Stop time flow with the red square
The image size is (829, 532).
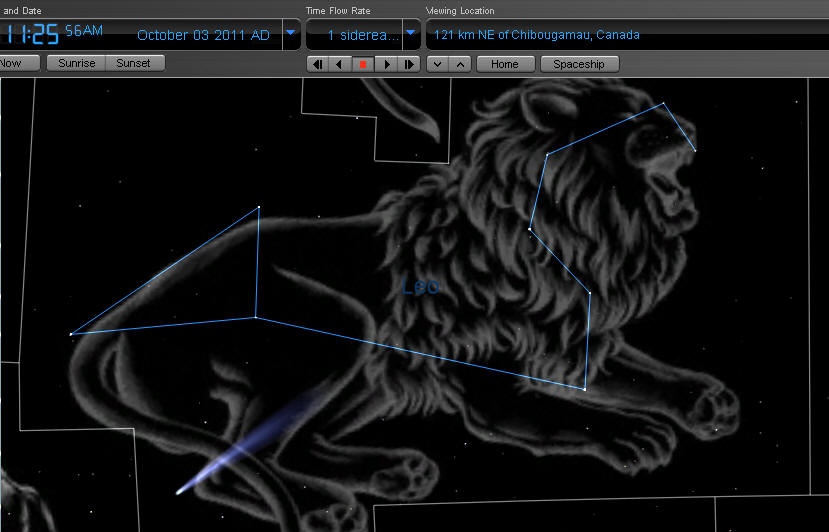click(363, 64)
